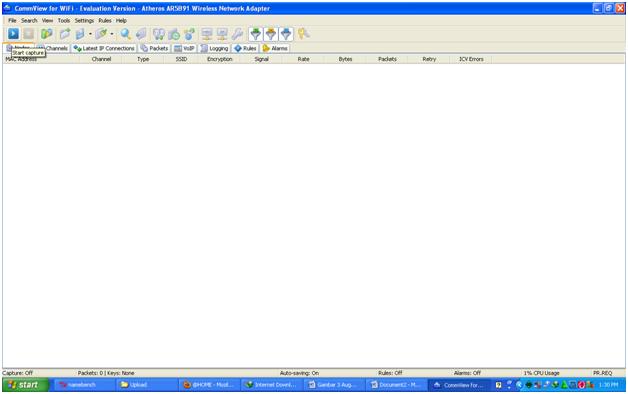Click the yellow key WEP/WPA keys icon

(303, 34)
